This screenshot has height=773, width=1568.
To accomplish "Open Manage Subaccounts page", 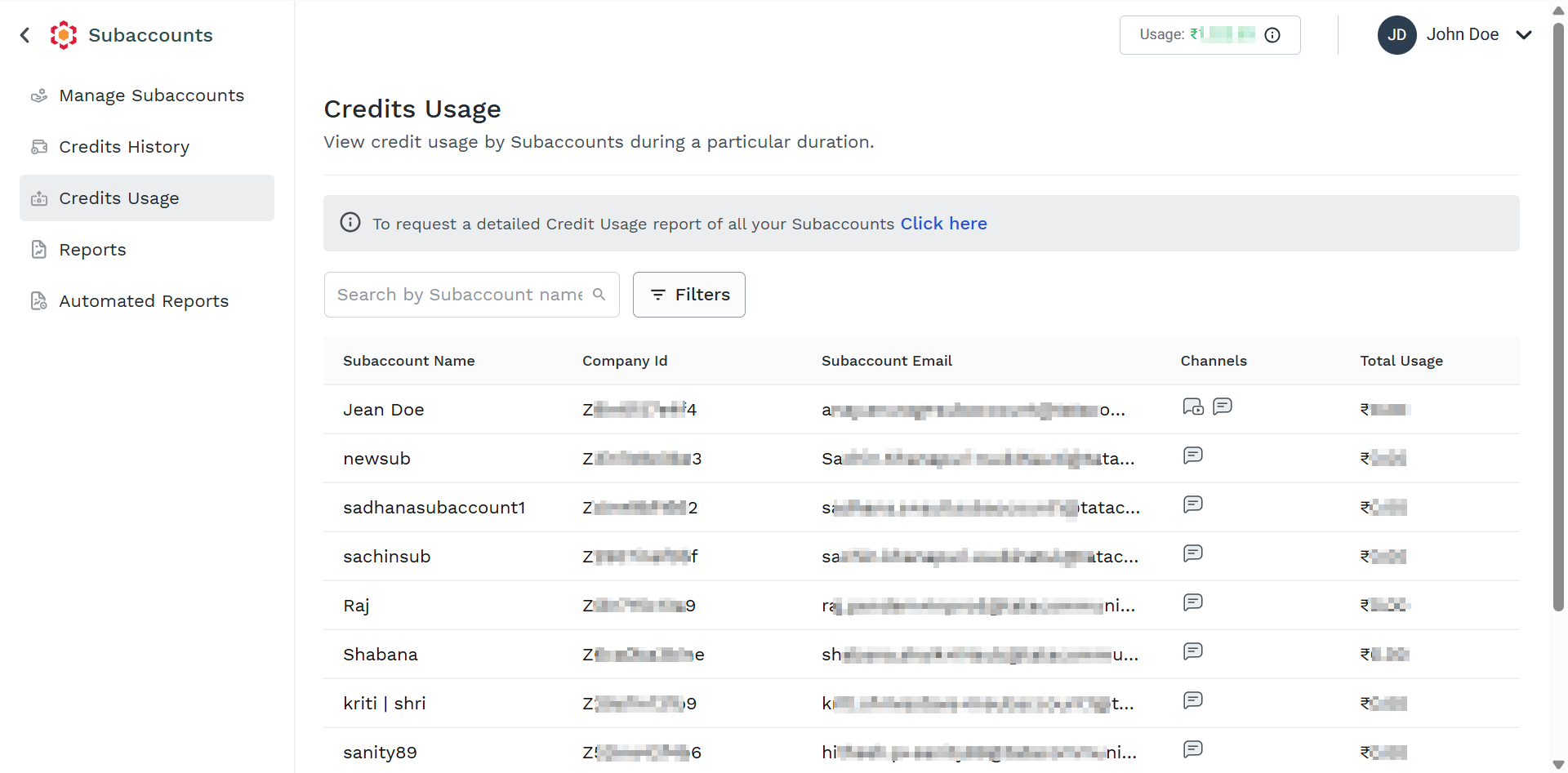I will coord(147,96).
